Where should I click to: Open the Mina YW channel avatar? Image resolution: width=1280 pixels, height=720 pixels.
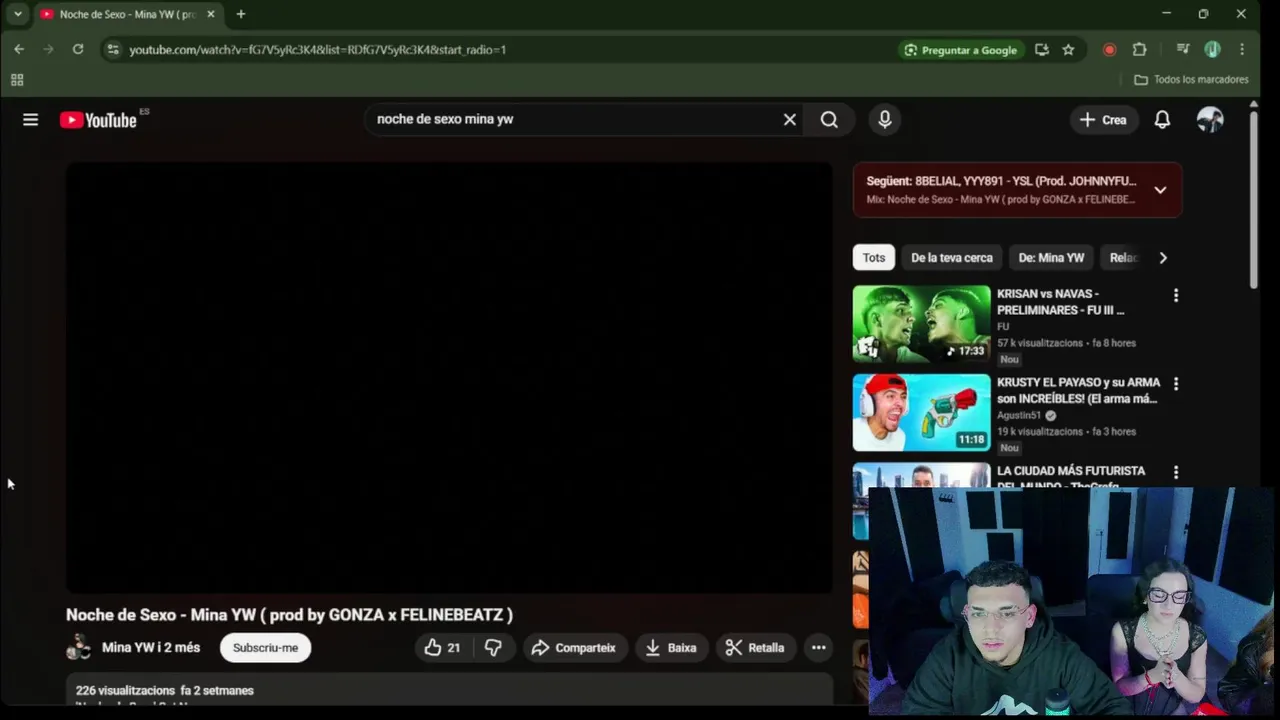click(x=79, y=647)
